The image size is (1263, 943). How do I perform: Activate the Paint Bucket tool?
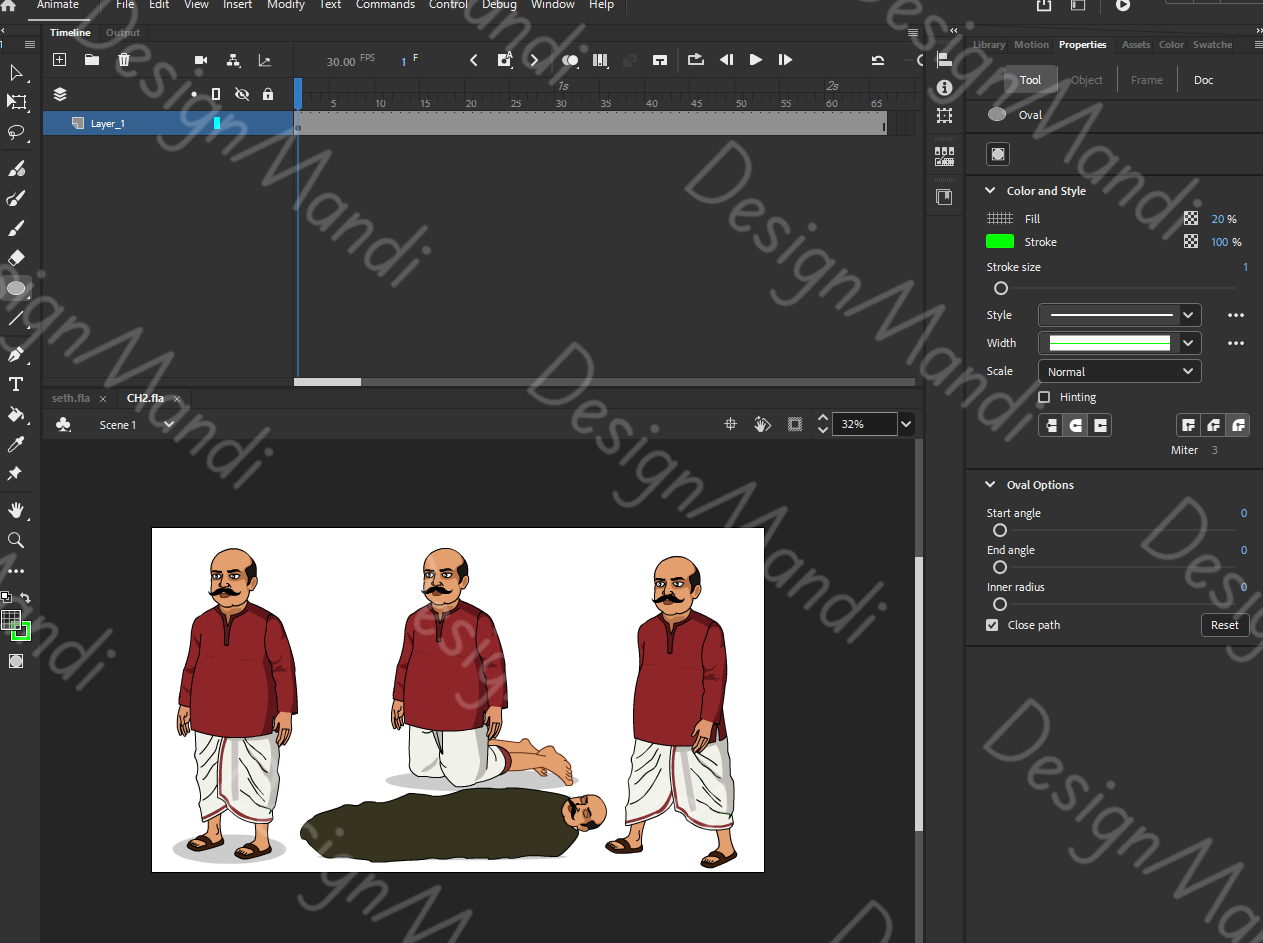[16, 414]
